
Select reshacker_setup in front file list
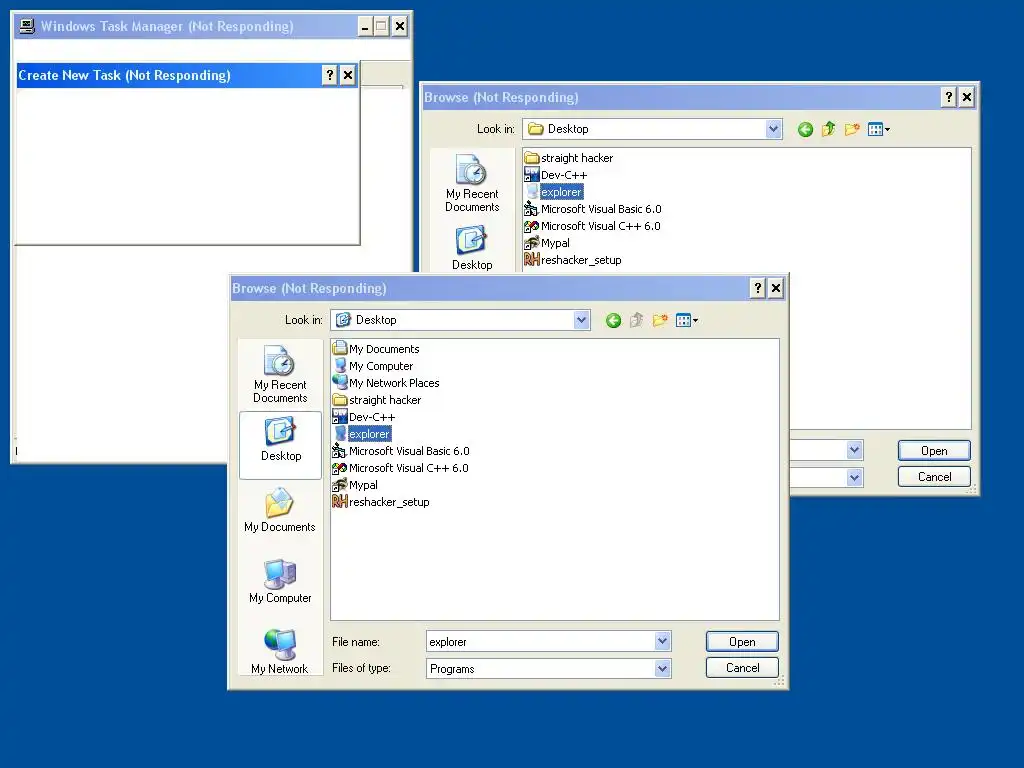point(381,502)
